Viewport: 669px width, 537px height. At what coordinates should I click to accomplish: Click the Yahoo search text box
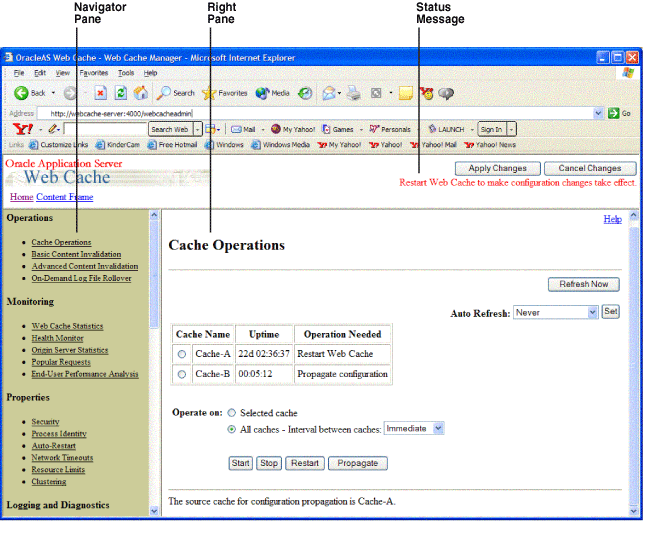tap(105, 129)
